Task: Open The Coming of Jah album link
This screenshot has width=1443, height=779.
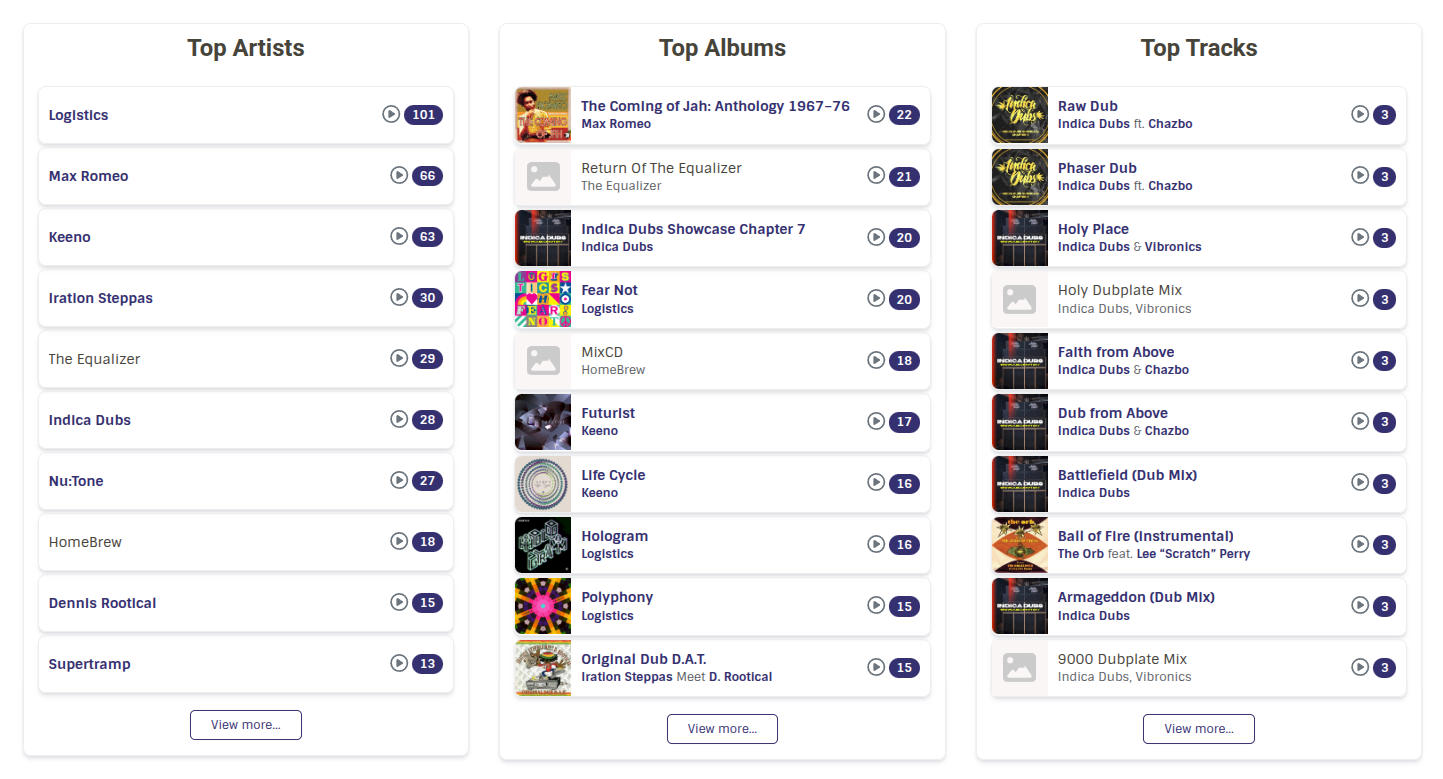Action: point(715,105)
